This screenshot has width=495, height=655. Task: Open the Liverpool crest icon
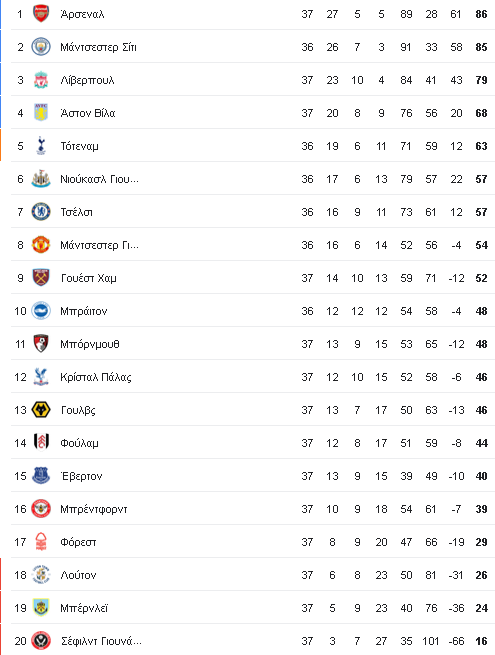41,80
